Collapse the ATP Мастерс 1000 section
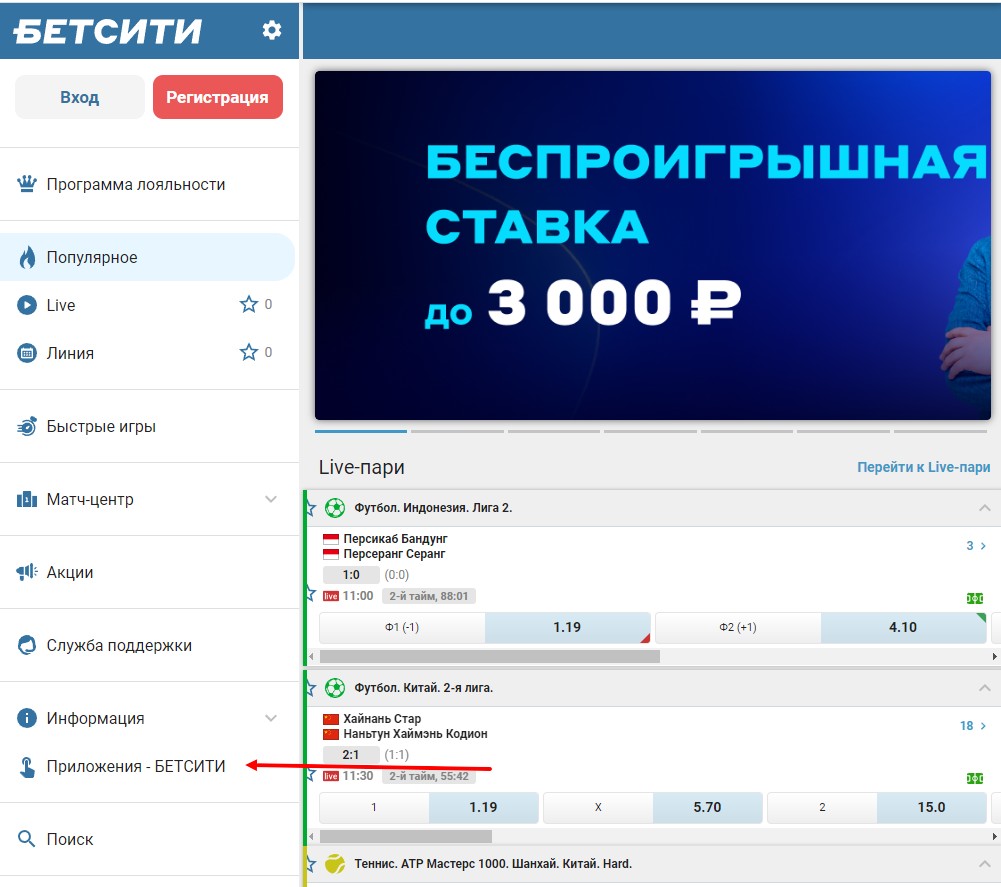The image size is (1001, 887). pos(984,863)
